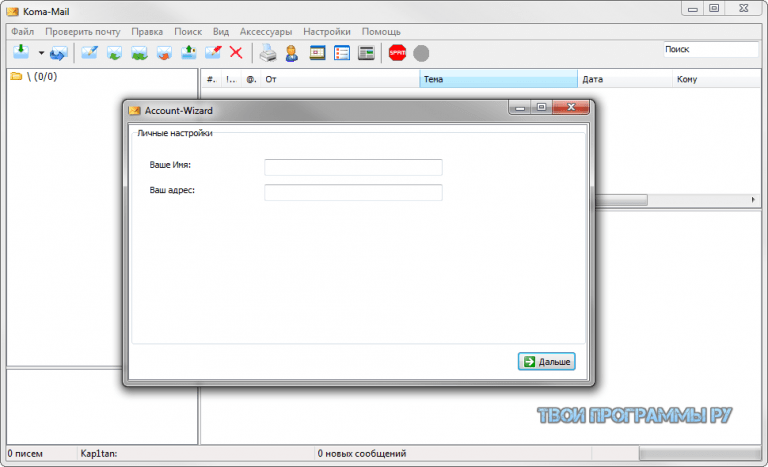Open address book via the person icon
768x467 pixels.
(292, 53)
